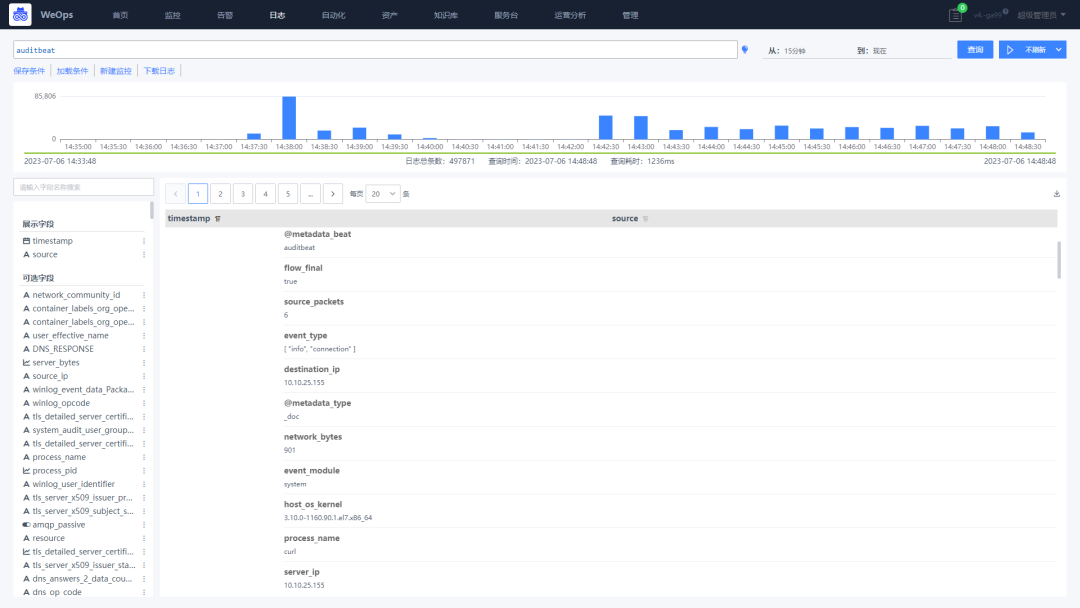Go to previous page arrow in pagination
Viewport: 1080px width, 608px height.
(176, 194)
